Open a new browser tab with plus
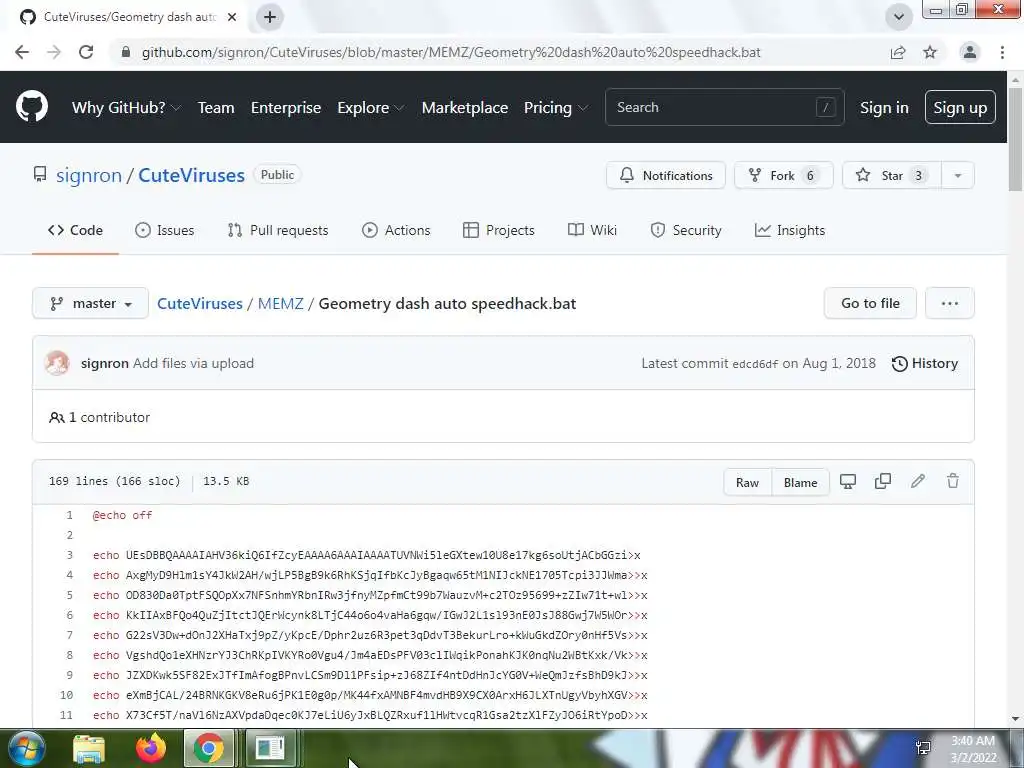1024x768 pixels. pyautogui.click(x=270, y=17)
